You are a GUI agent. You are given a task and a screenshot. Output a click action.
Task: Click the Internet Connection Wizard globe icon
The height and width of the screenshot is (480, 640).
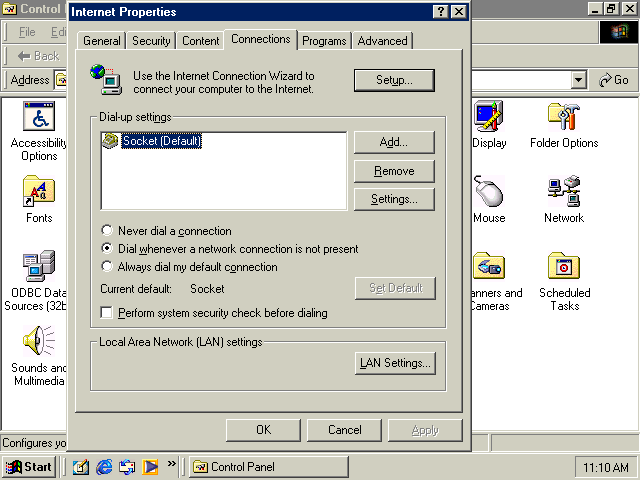click(106, 80)
